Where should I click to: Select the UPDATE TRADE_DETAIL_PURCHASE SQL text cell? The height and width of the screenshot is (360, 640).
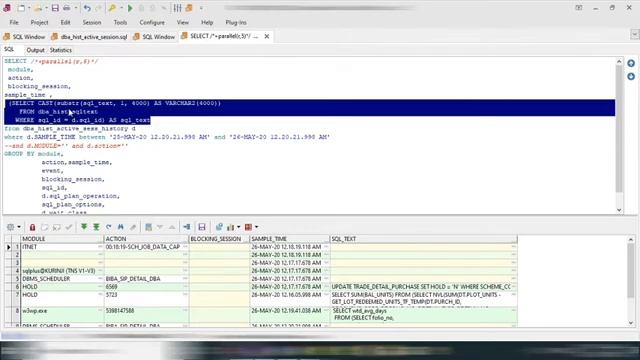(423, 287)
